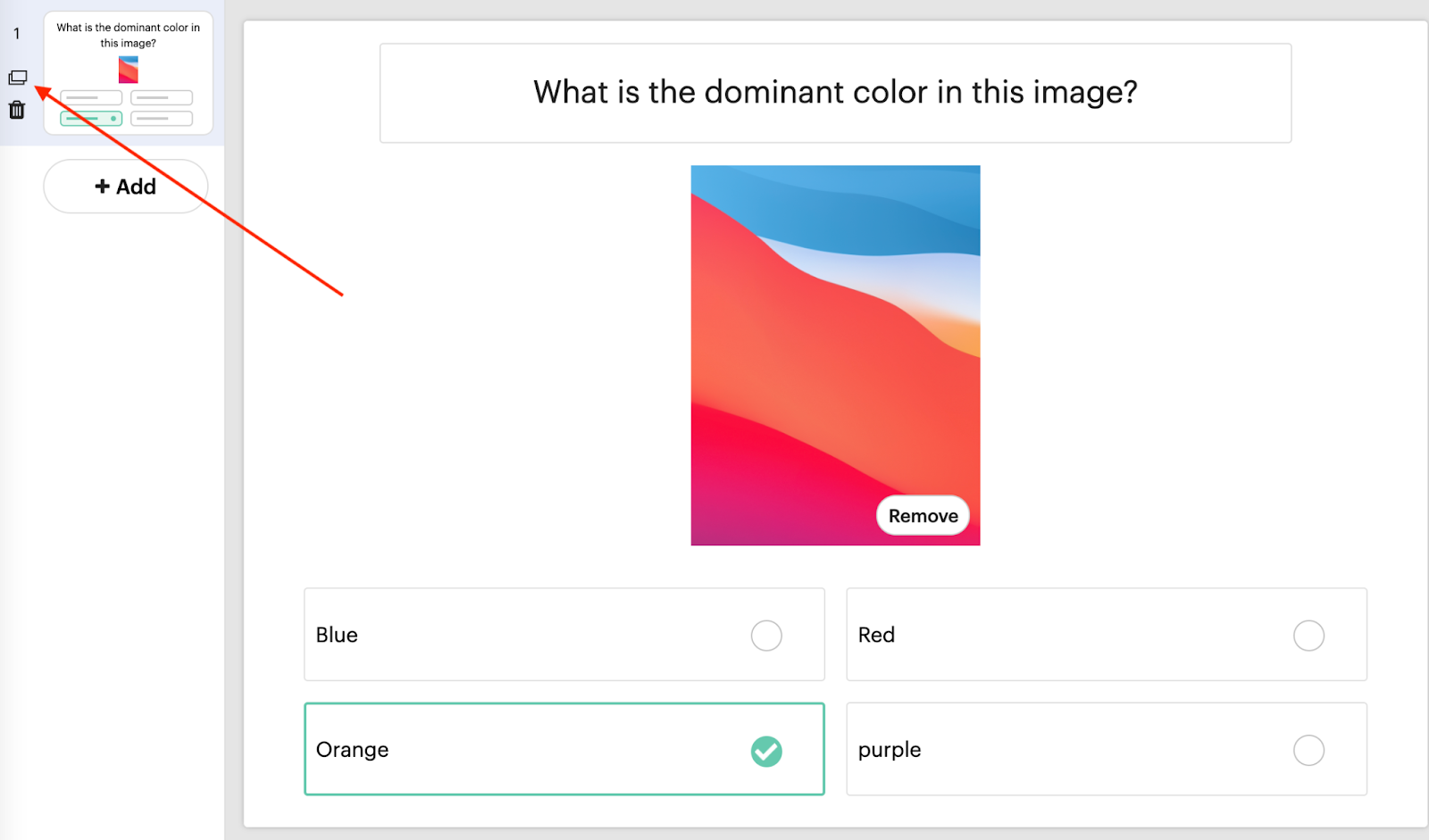1429x840 pixels.
Task: Click the slide number 1 label
Action: pos(16,34)
